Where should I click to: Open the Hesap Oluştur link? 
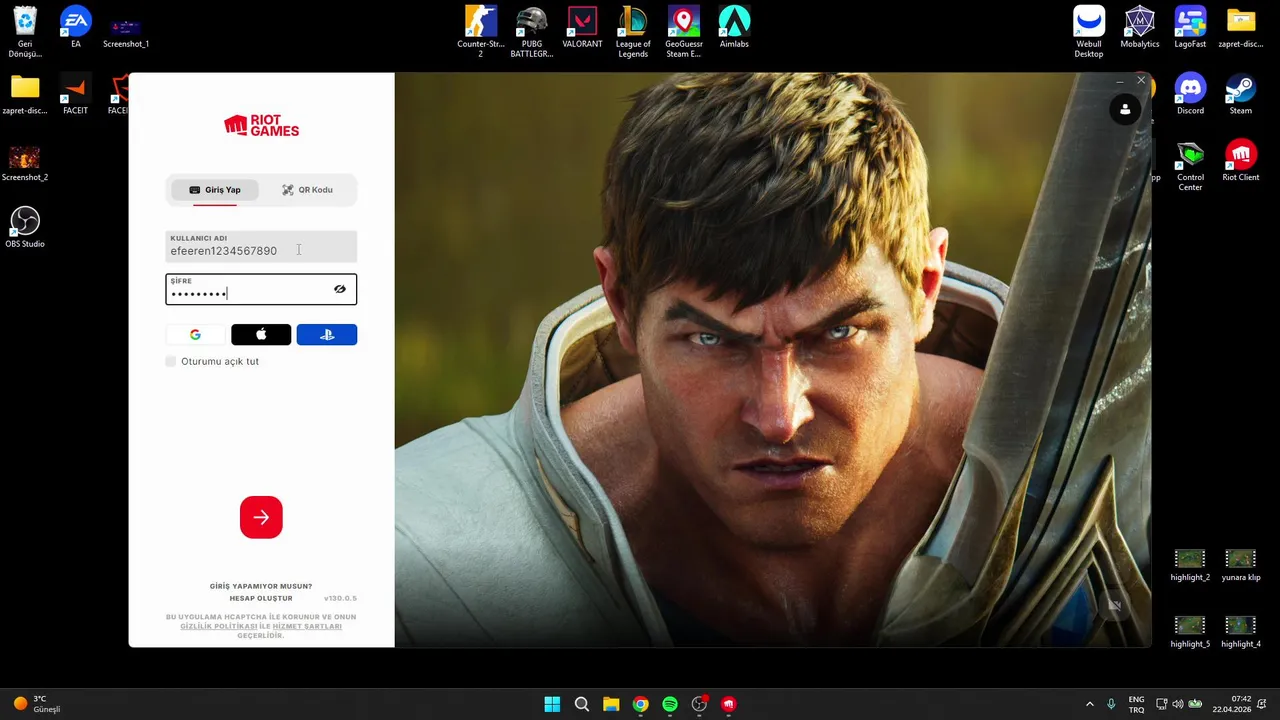(261, 598)
